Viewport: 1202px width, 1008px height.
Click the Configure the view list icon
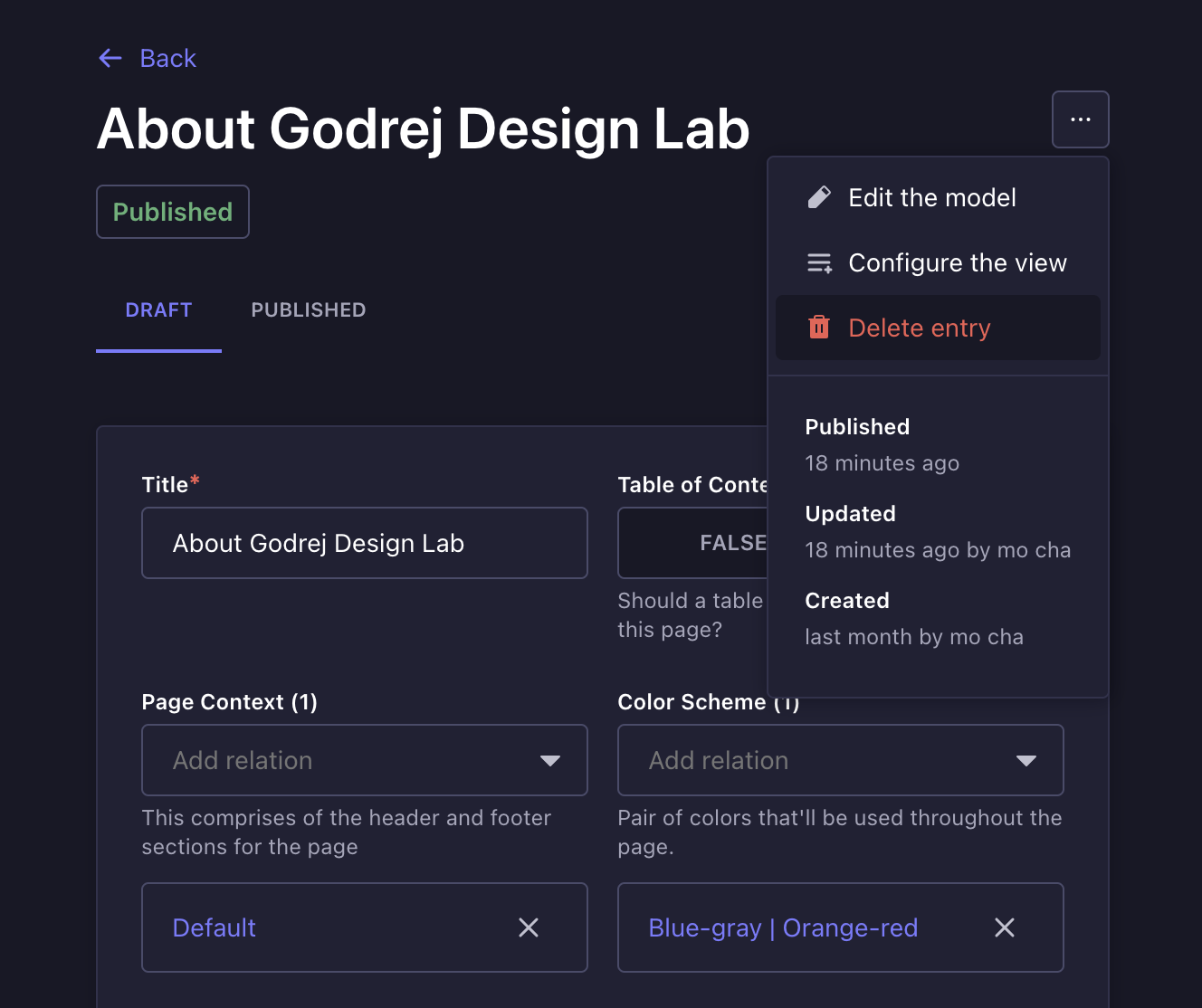(819, 263)
